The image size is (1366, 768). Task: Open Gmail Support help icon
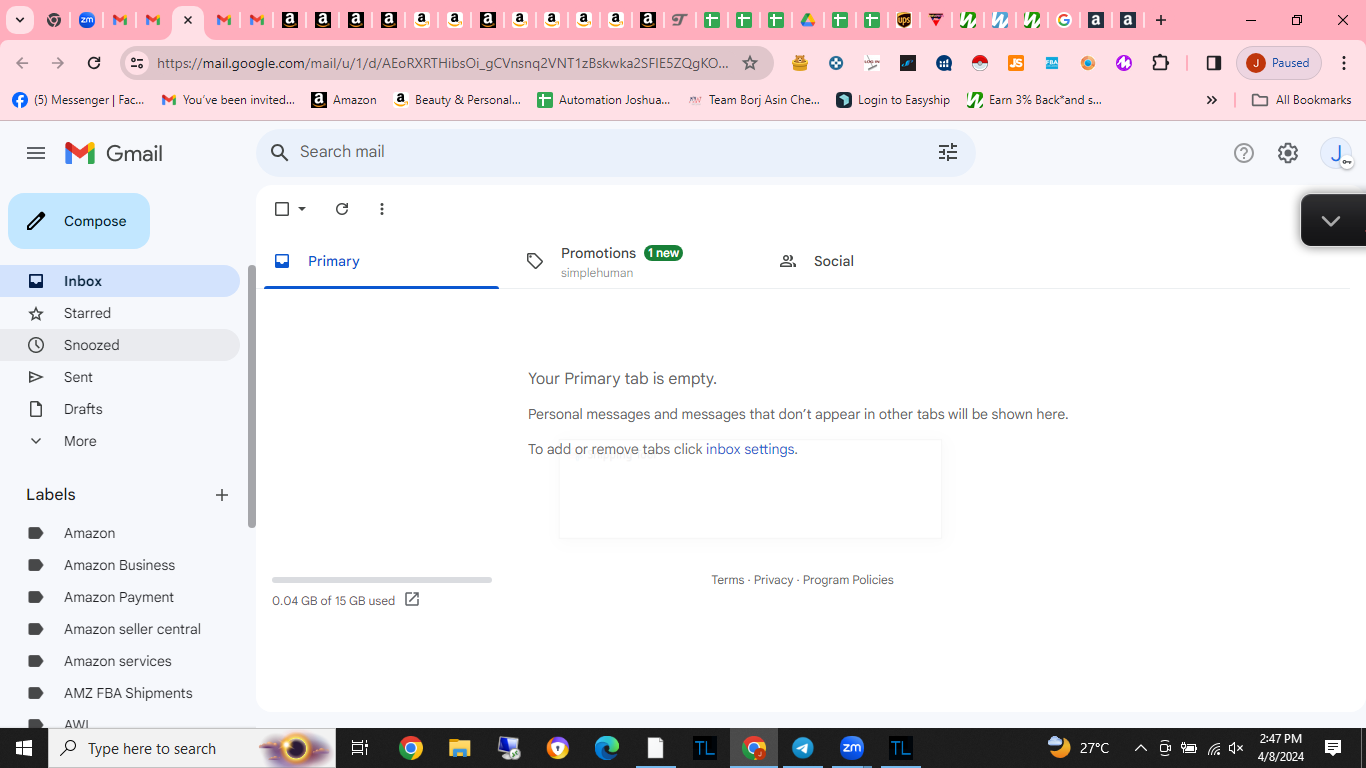pos(1244,153)
